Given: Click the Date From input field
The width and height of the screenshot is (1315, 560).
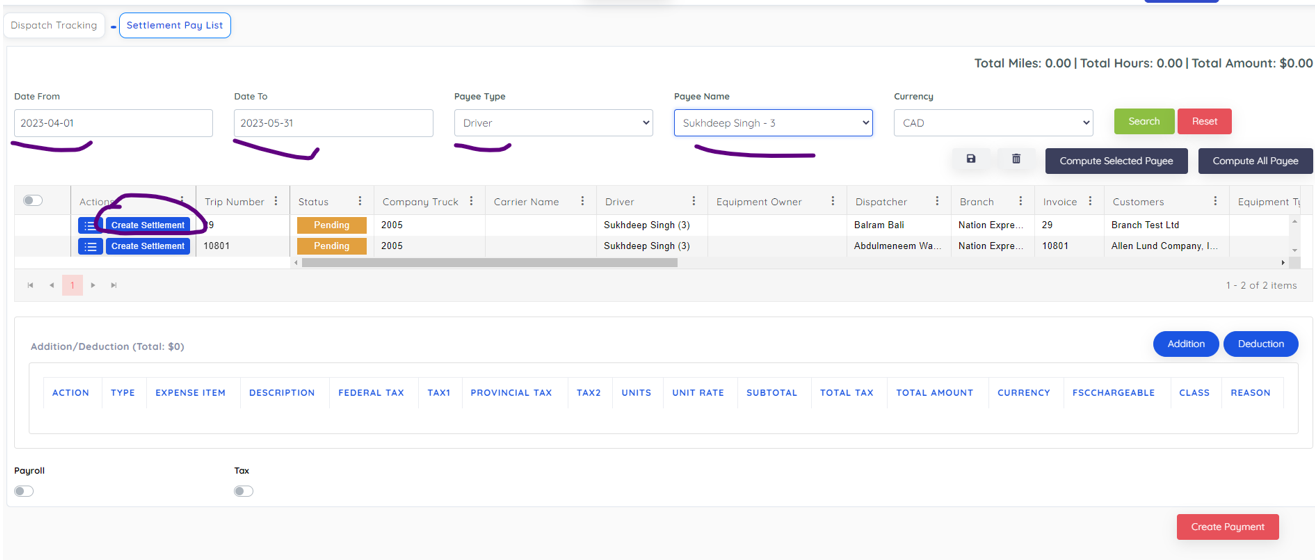Looking at the screenshot, I should pyautogui.click(x=113, y=123).
